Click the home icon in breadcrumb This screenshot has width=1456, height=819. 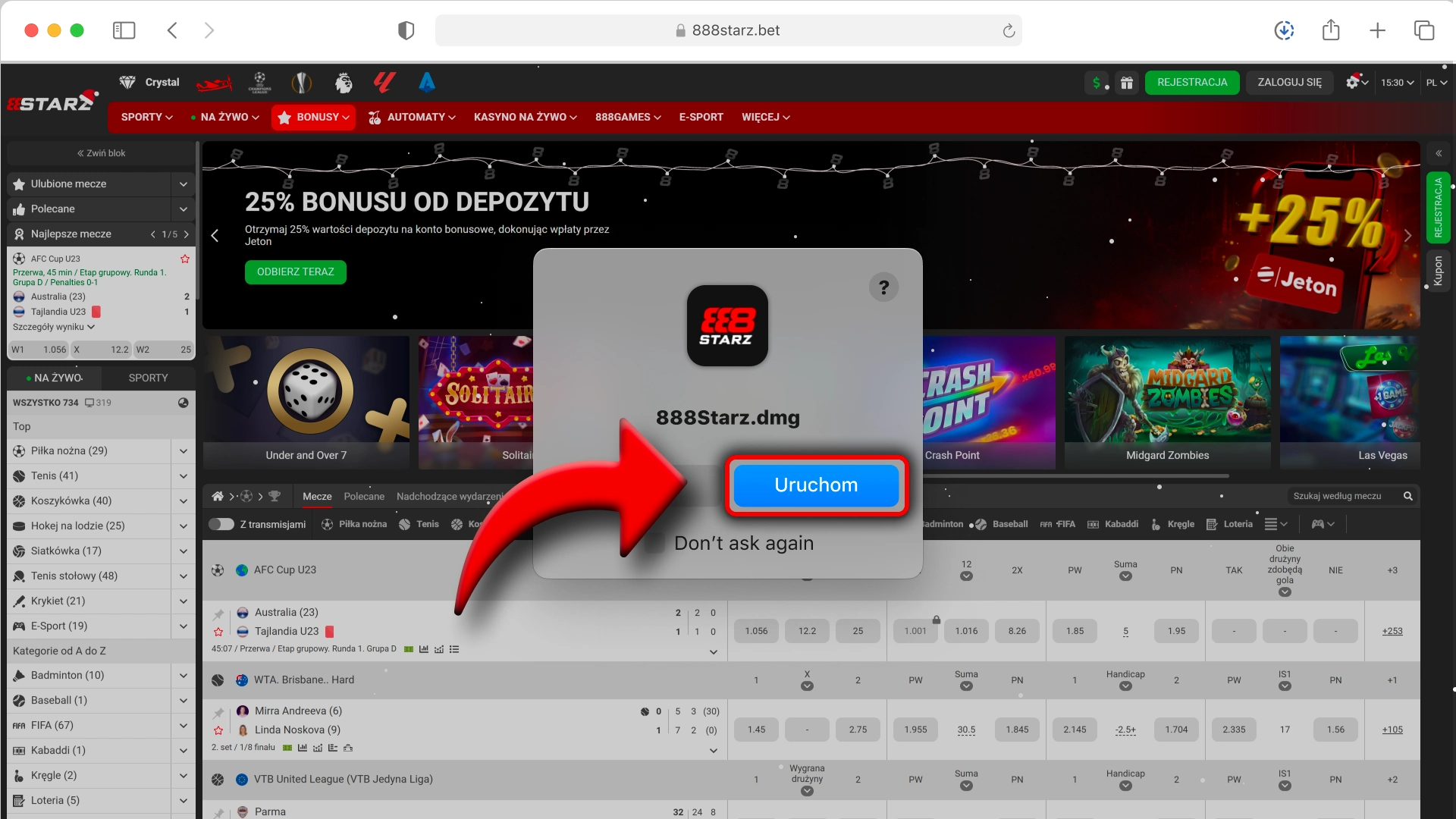218,496
